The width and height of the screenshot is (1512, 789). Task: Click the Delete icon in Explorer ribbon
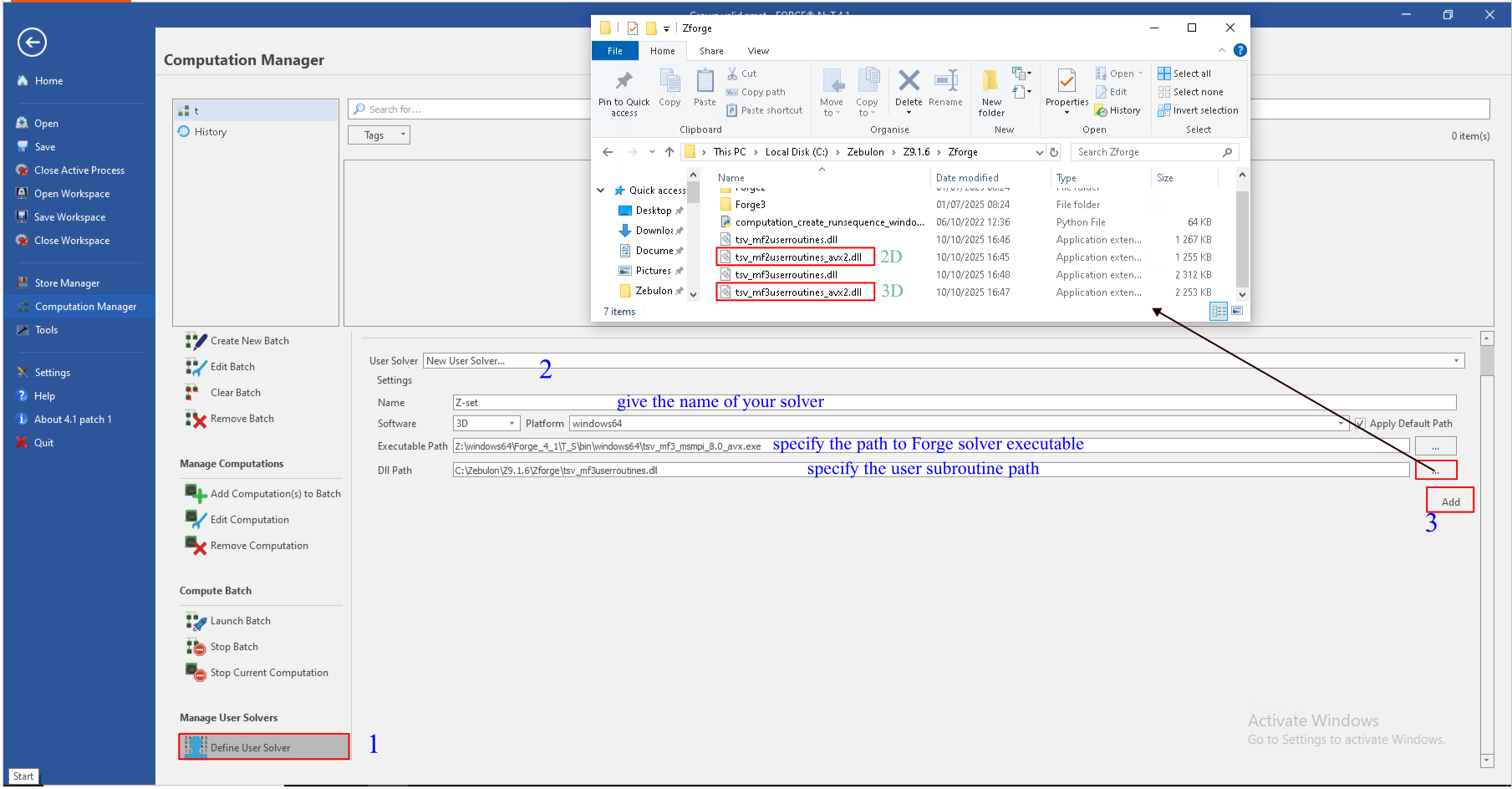(x=909, y=82)
